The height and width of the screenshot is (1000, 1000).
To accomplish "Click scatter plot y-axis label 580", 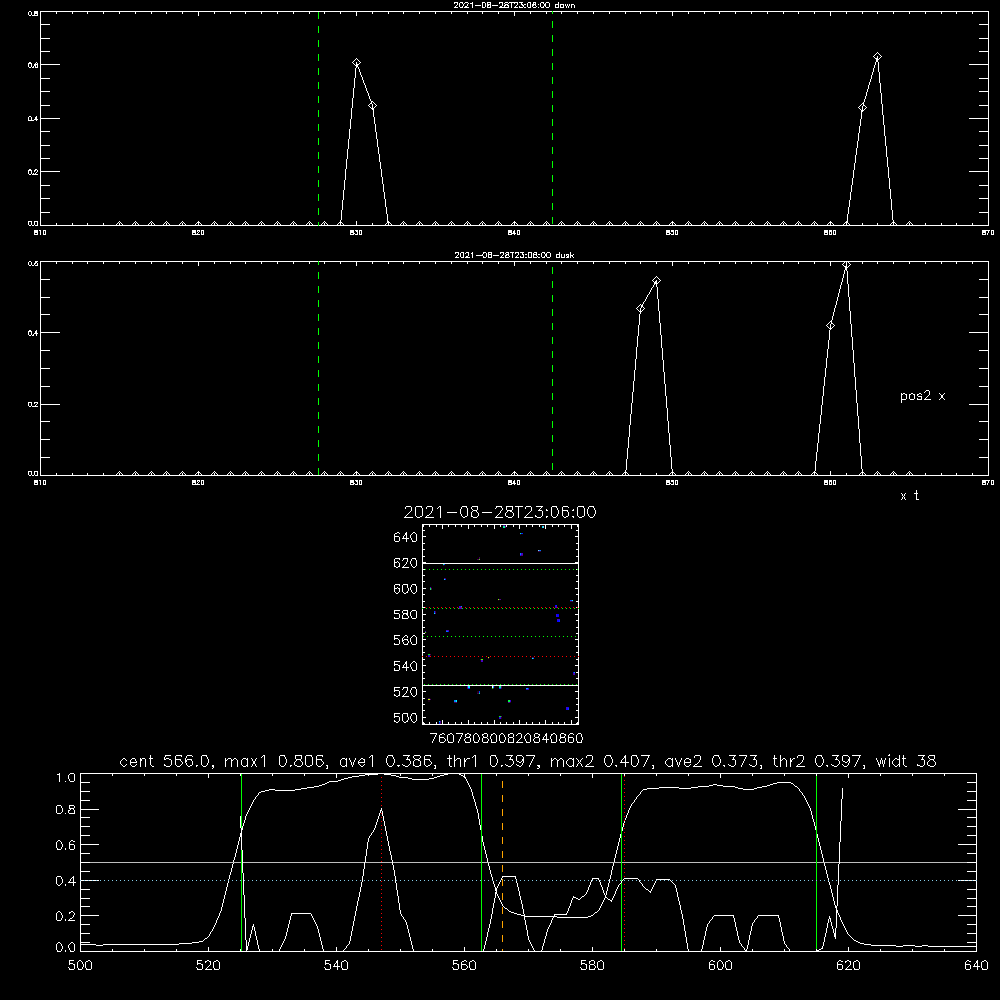I will (406, 615).
